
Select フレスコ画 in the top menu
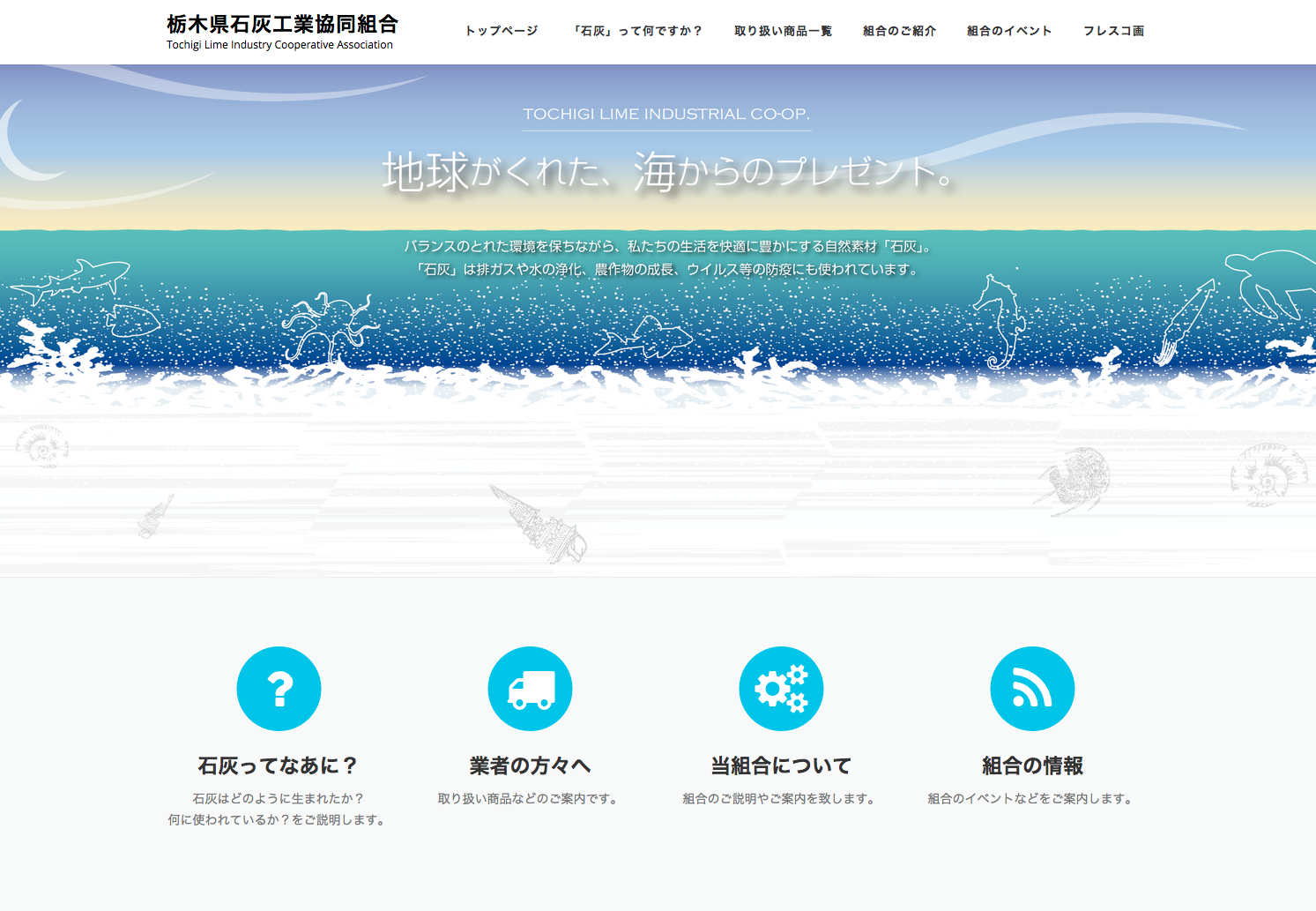(x=1113, y=31)
